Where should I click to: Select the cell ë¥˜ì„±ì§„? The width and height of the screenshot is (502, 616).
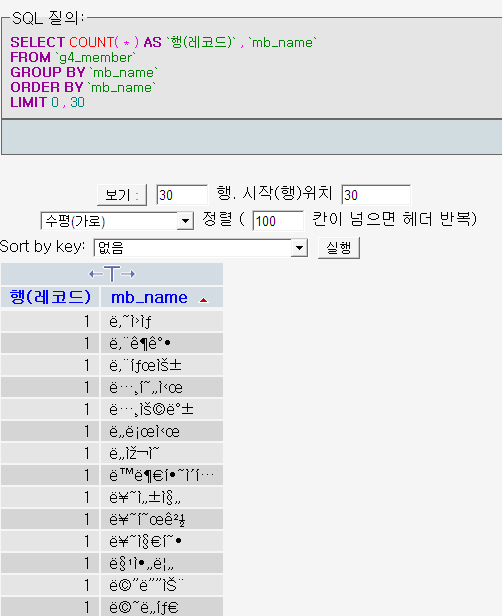162,497
